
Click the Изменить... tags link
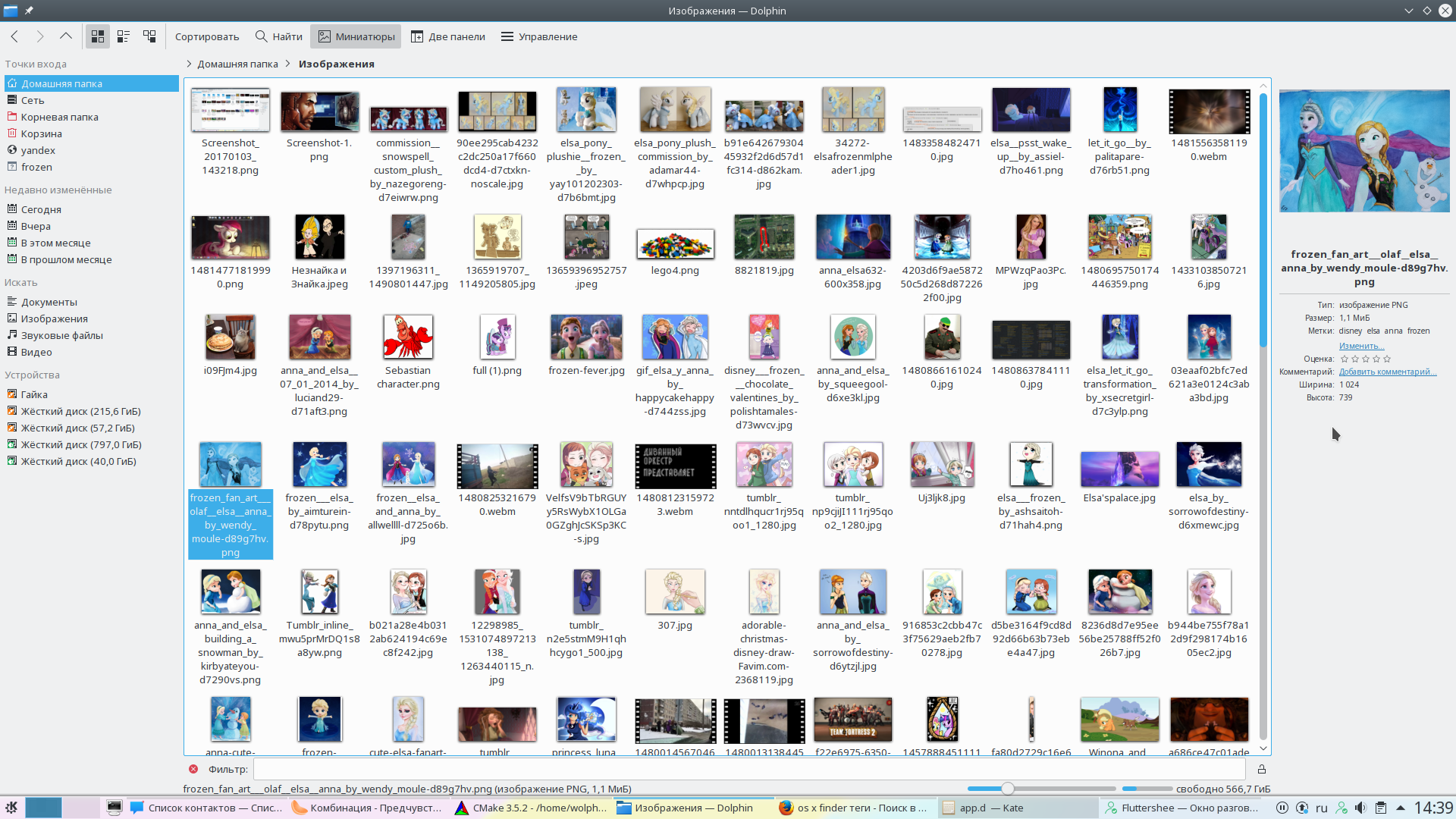pos(1361,346)
